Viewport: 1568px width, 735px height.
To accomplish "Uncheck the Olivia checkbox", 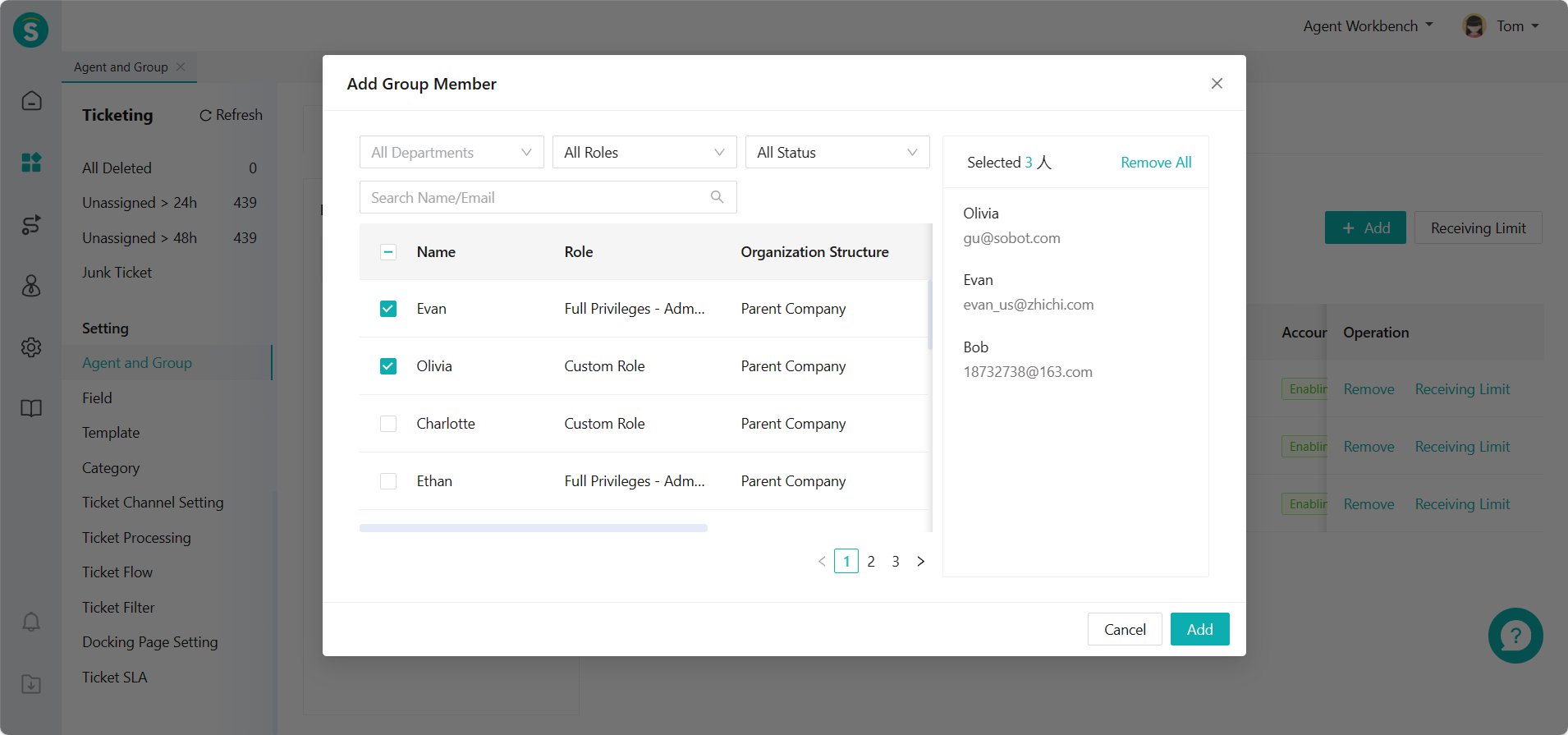I will pyautogui.click(x=388, y=366).
